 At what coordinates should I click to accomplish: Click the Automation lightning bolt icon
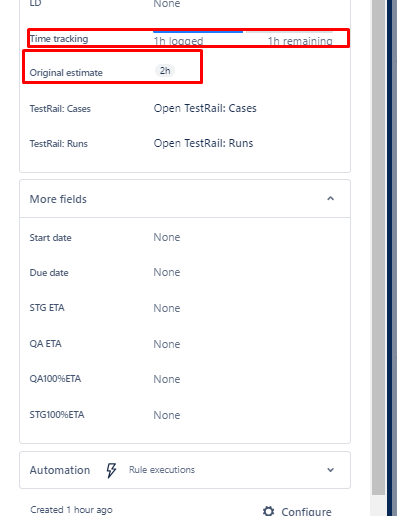click(111, 470)
